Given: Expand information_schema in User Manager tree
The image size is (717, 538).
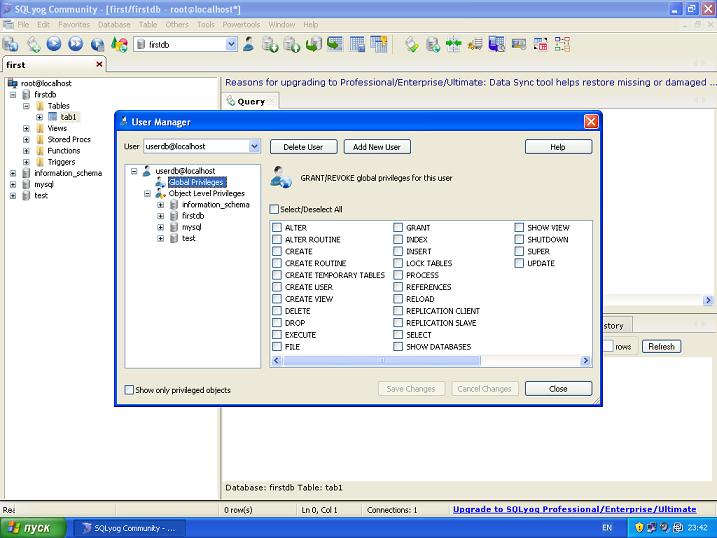Looking at the screenshot, I should [x=161, y=205].
